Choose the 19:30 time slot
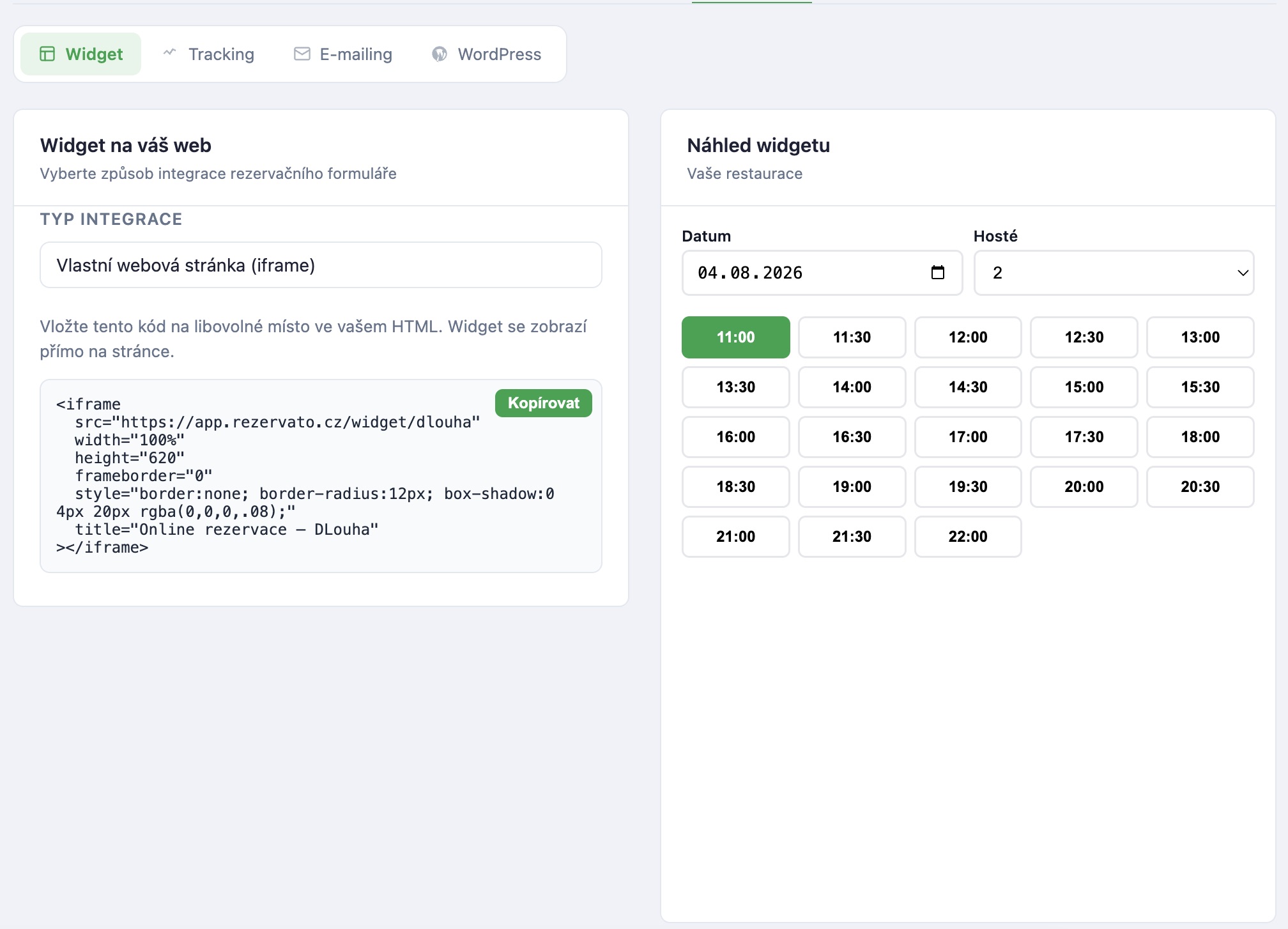This screenshot has height=929, width=1288. click(x=968, y=487)
